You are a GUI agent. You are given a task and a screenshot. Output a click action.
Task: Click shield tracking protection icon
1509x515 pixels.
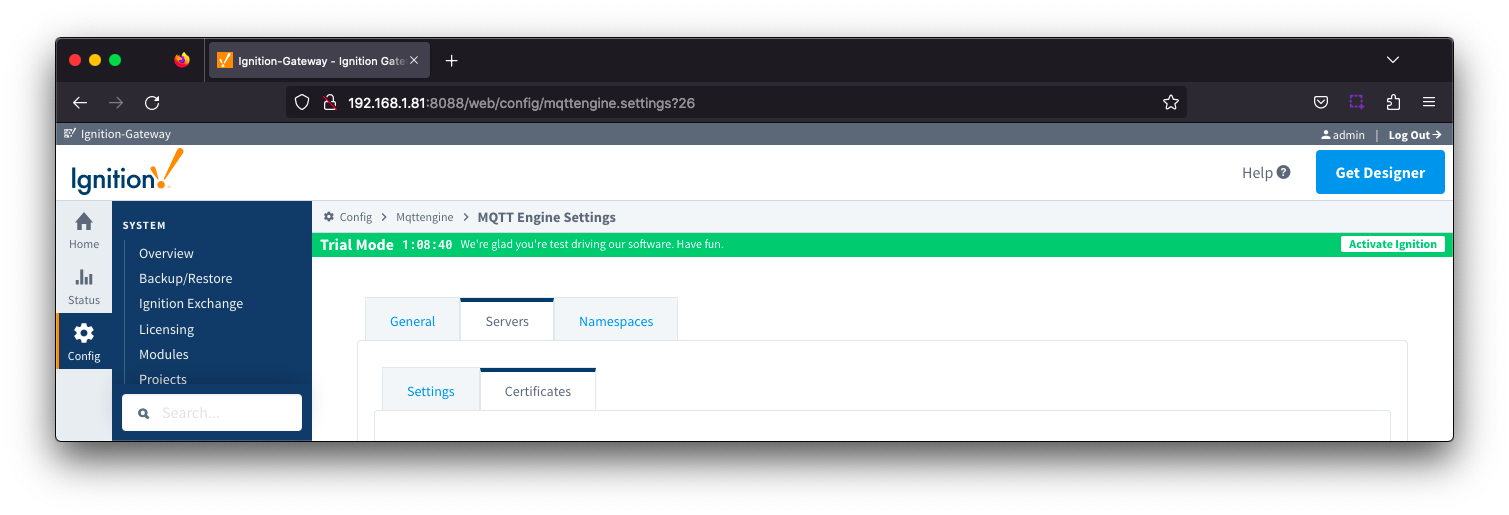304,102
